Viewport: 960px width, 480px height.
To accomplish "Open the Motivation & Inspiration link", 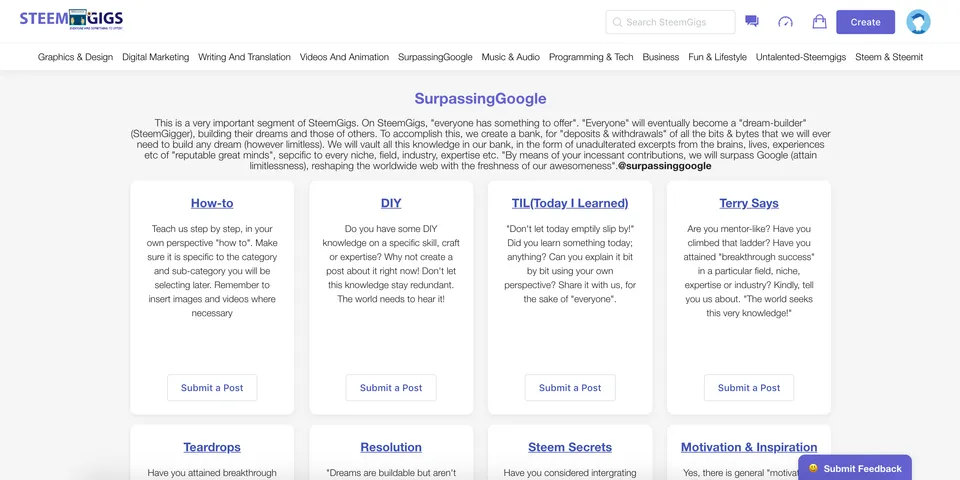I will (749, 447).
